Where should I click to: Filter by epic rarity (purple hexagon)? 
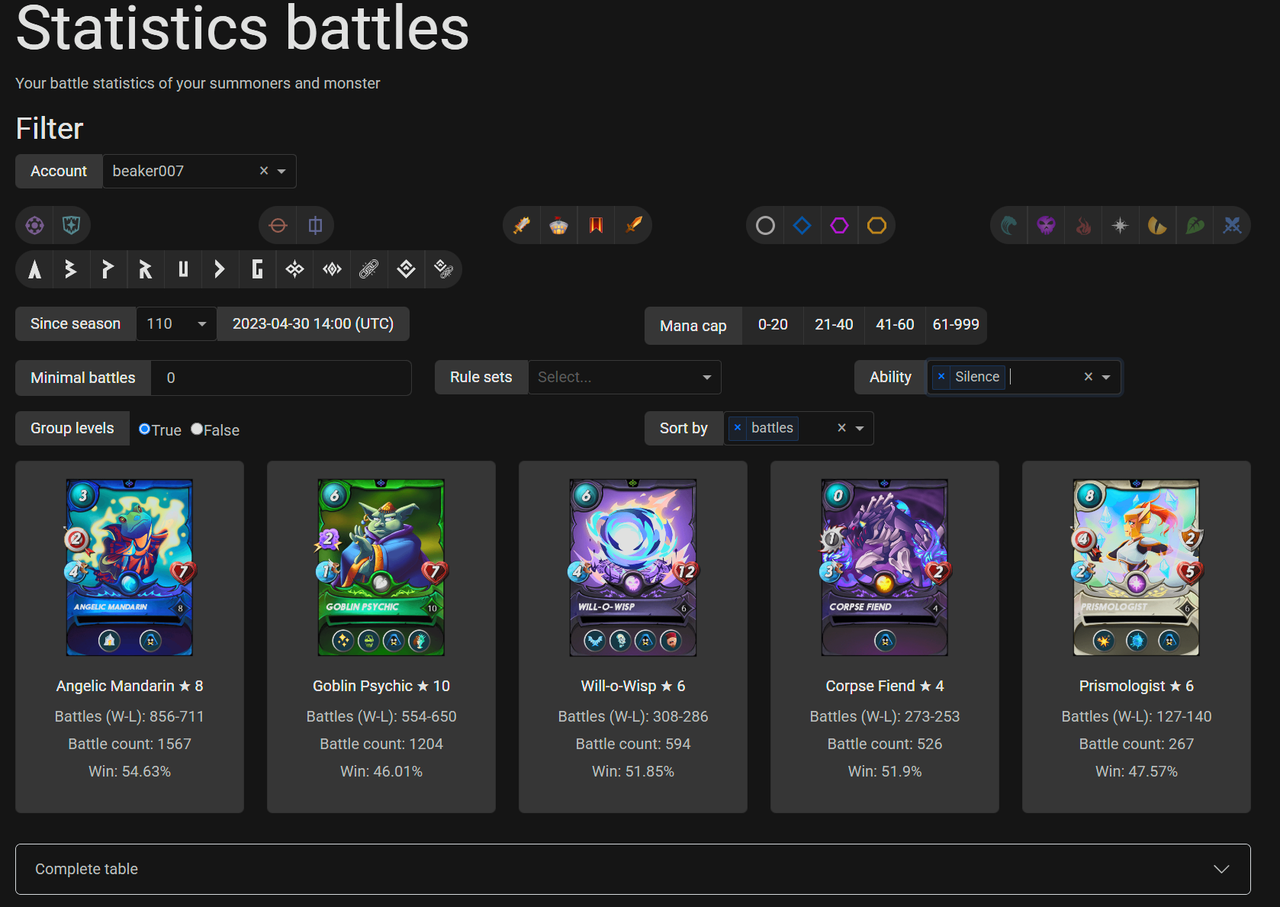click(x=840, y=226)
